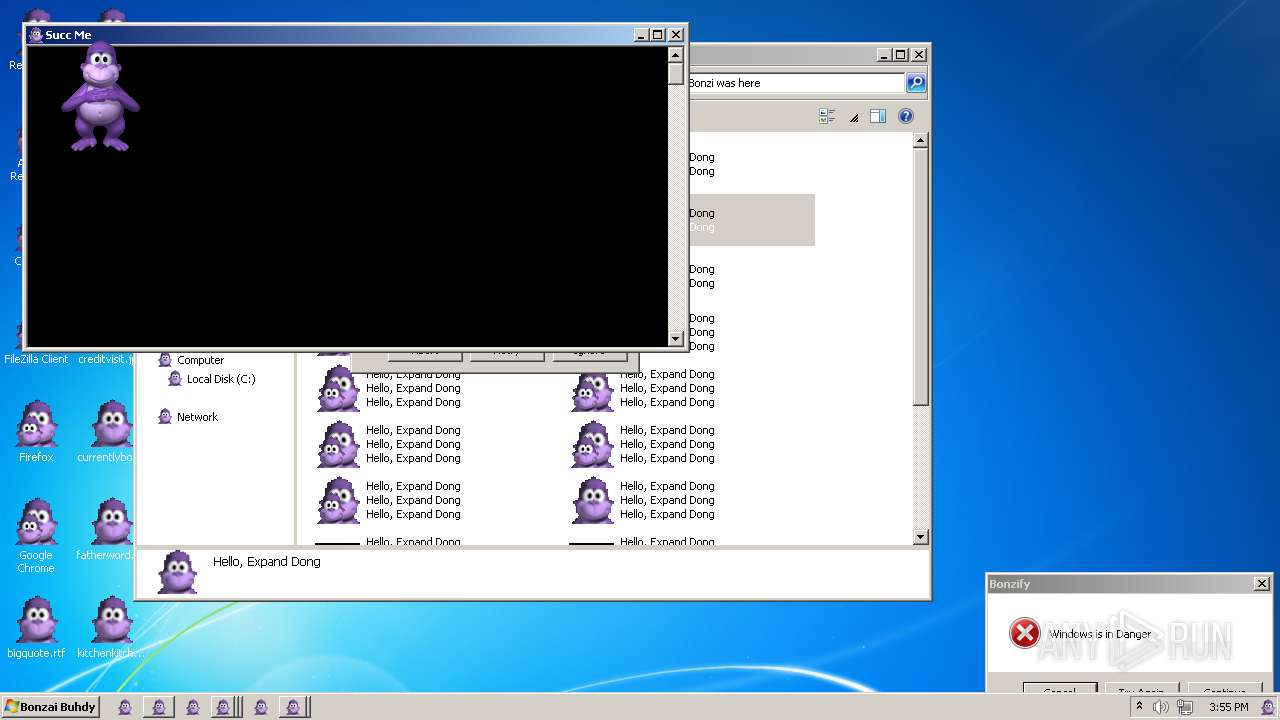1280x720 pixels.
Task: Click the Succ Me title bar text
Action: click(68, 35)
